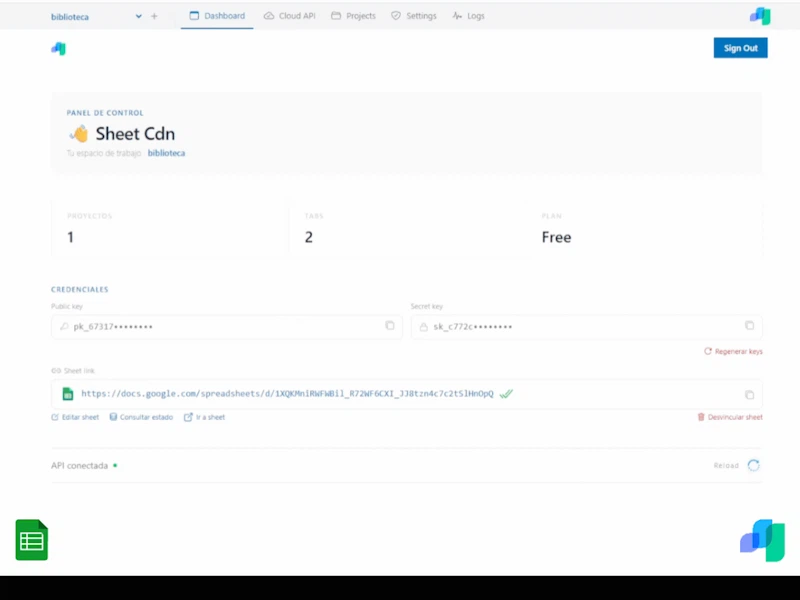Viewport: 800px width, 600px height.
Task: Copy the sheet link
Action: pyautogui.click(x=749, y=394)
